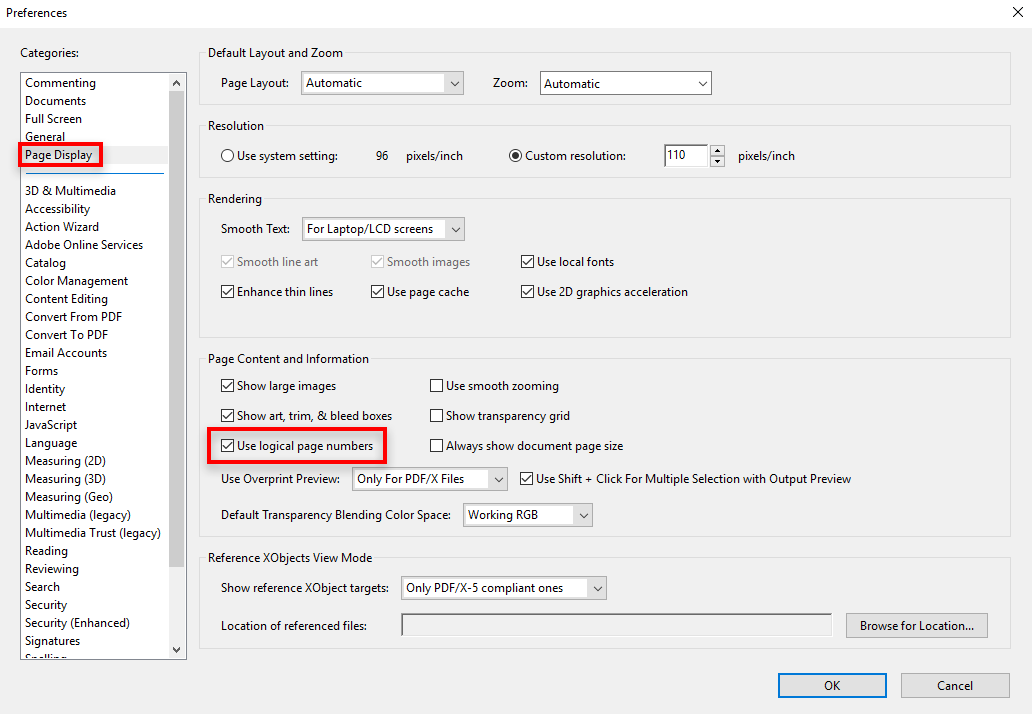This screenshot has height=714, width=1032.
Task: Open the JavaScript preferences category
Action: 51,424
